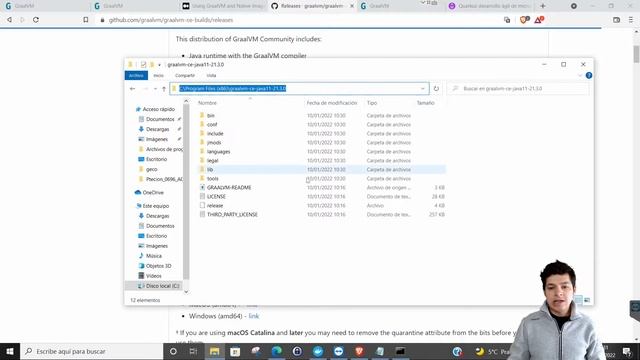The height and width of the screenshot is (360, 640).
Task: Open Microsoft Edge from taskbar
Action: (x=277, y=351)
